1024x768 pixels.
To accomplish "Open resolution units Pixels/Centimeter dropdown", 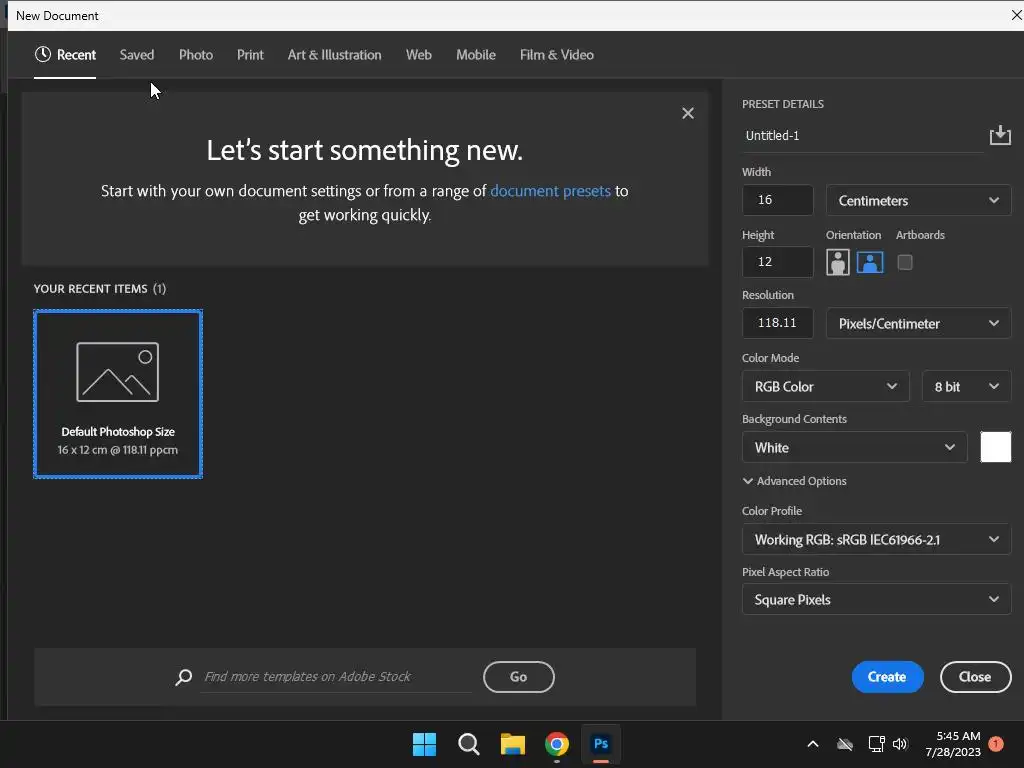I will [918, 323].
